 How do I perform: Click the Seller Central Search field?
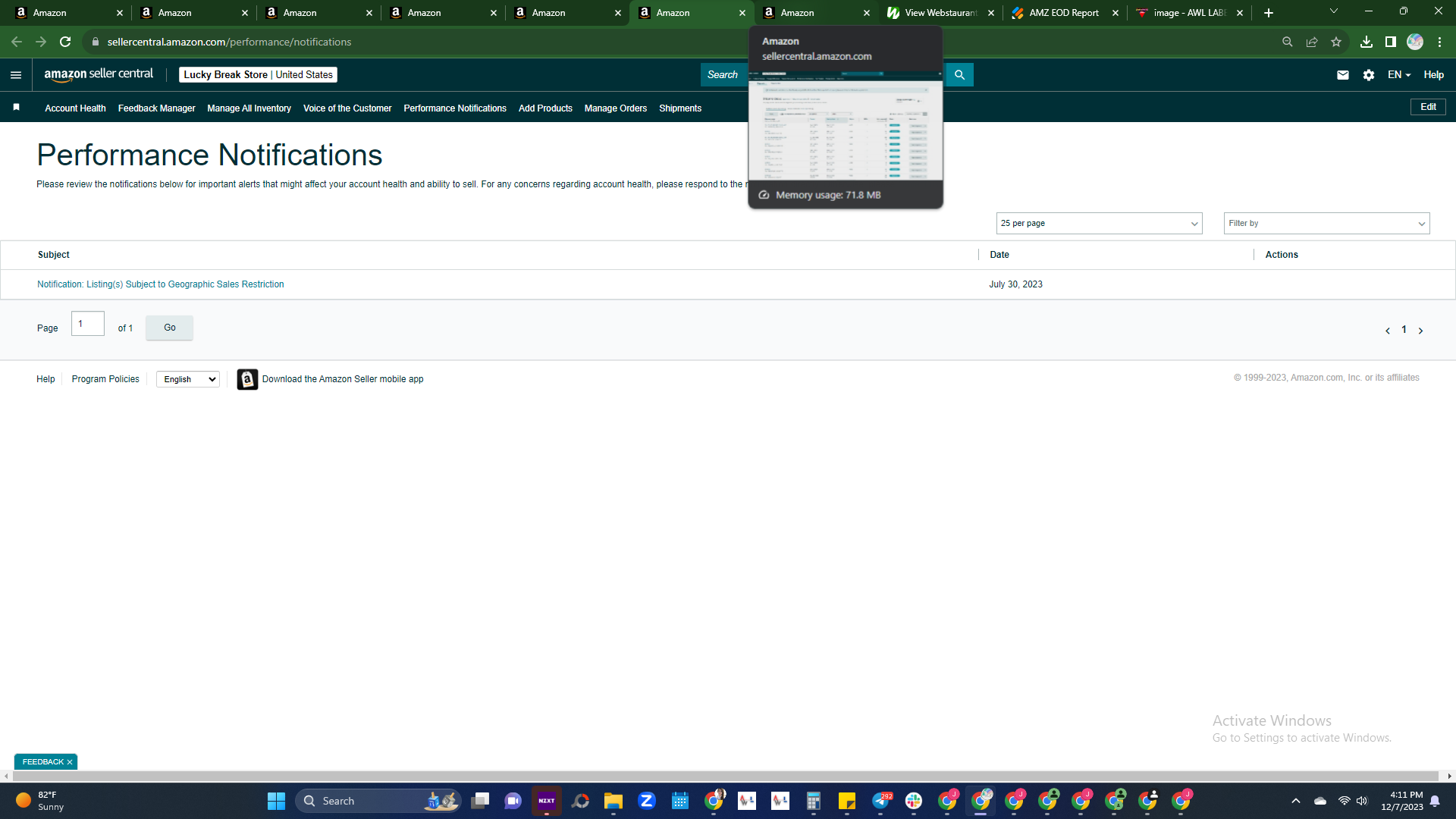click(724, 75)
